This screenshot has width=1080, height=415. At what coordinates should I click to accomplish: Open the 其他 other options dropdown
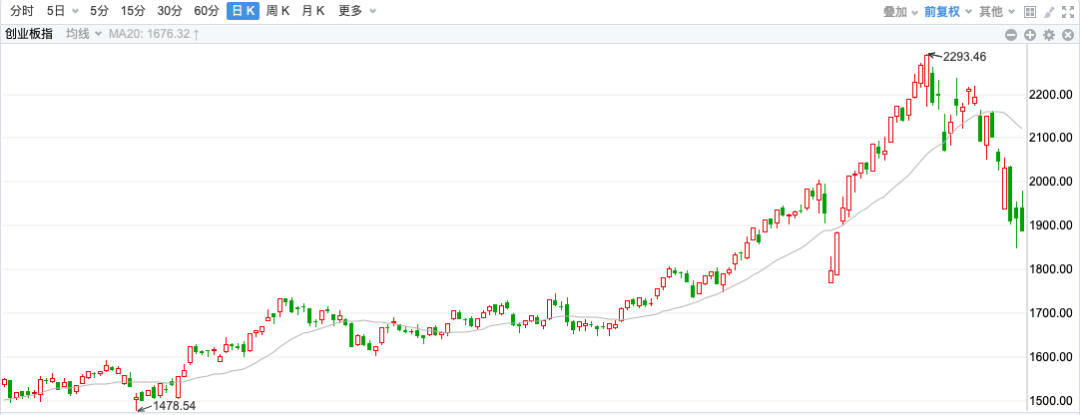[x=997, y=12]
